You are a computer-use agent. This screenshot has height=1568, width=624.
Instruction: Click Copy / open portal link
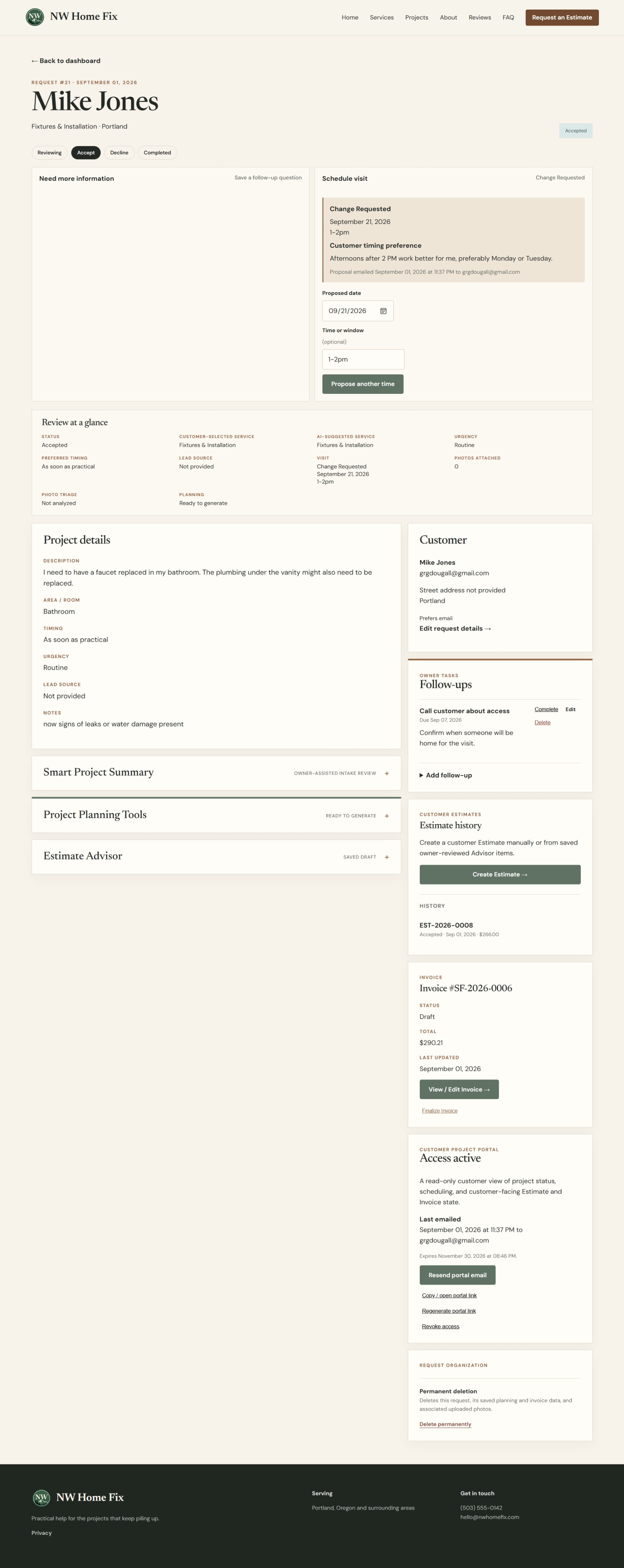click(x=449, y=1295)
